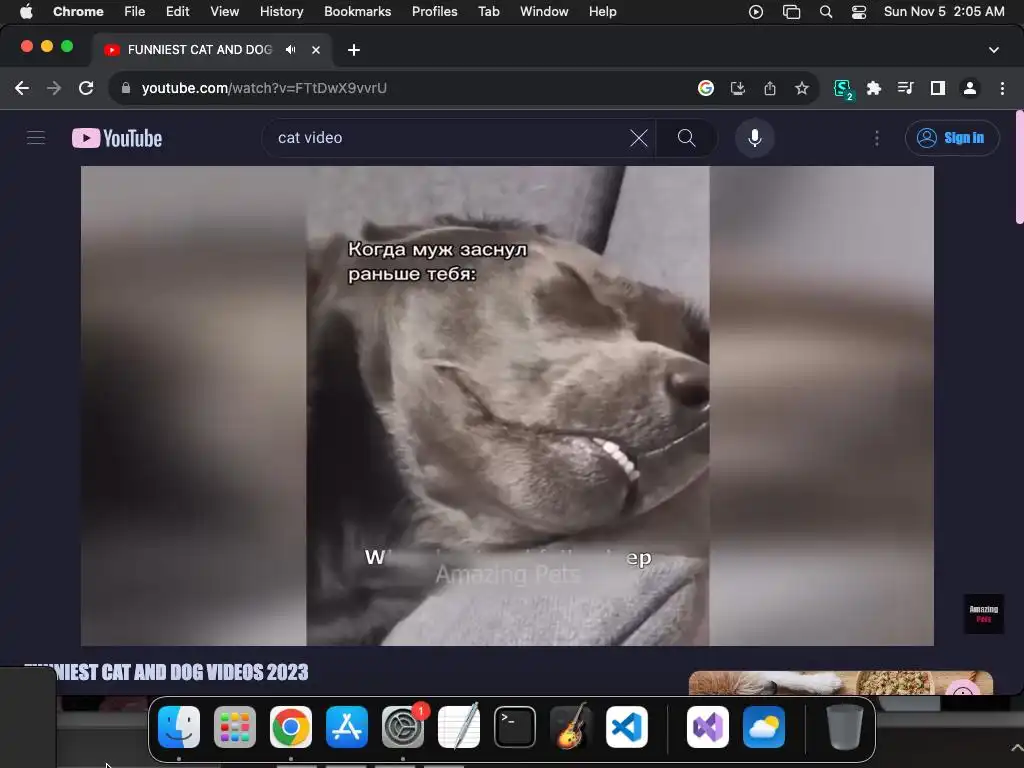Open the View menu

point(224,12)
